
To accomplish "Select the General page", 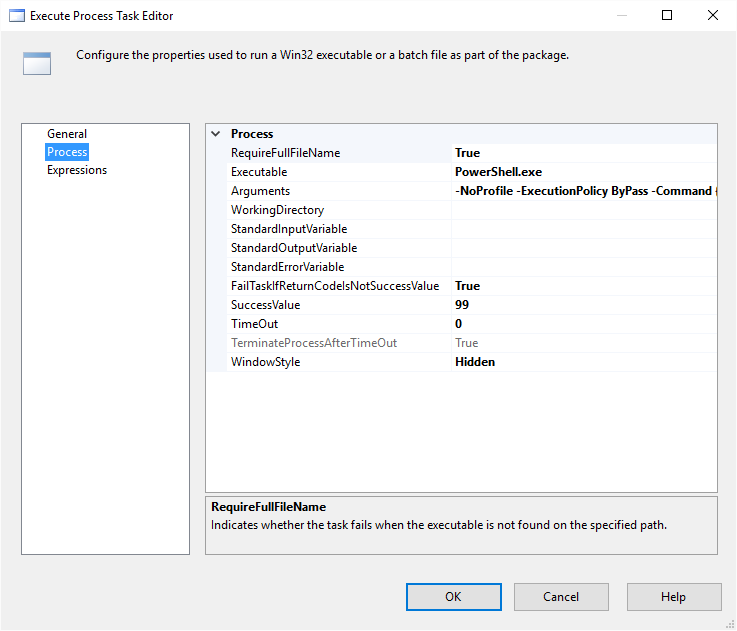I will [67, 134].
